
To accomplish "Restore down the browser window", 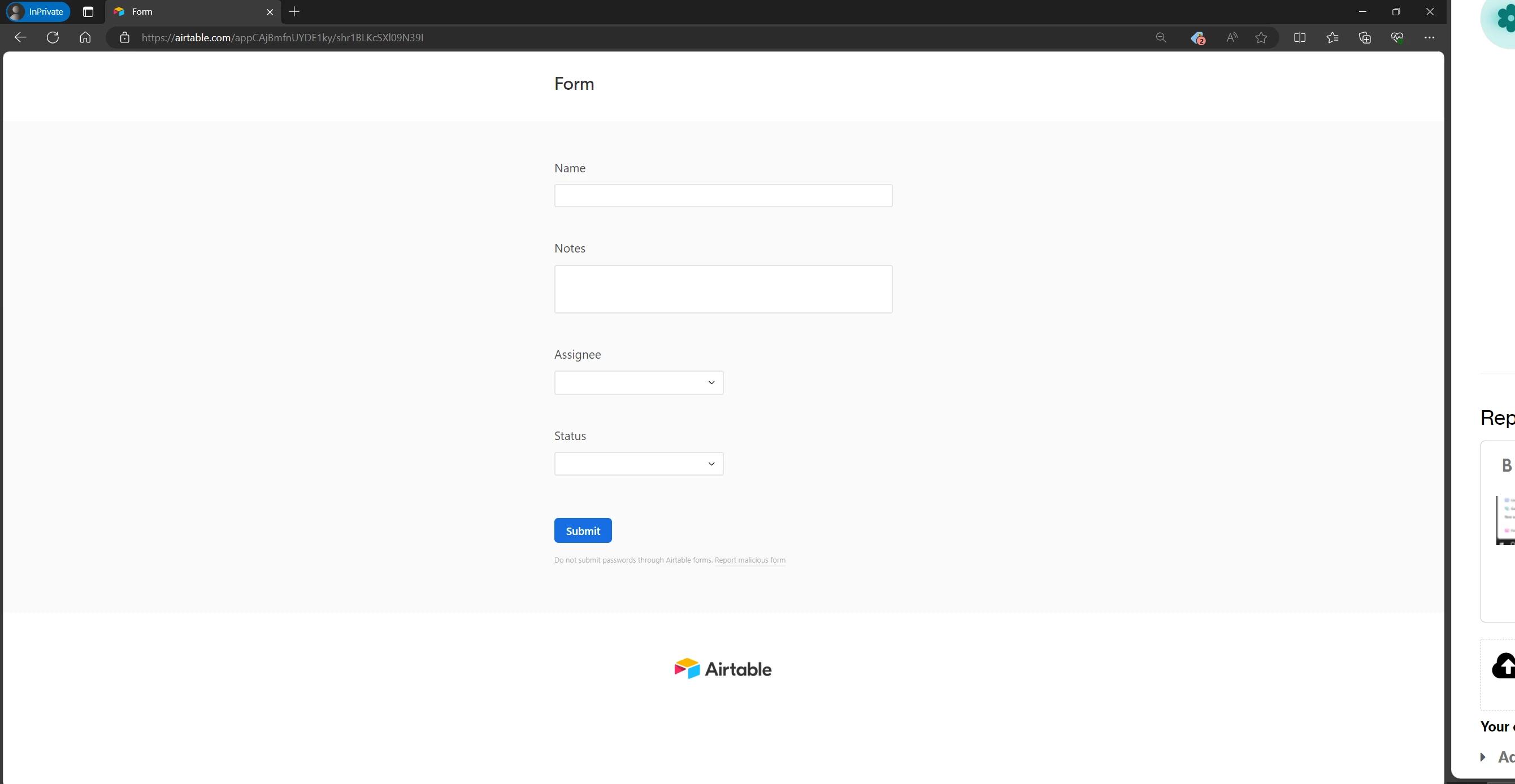I will click(x=1396, y=12).
